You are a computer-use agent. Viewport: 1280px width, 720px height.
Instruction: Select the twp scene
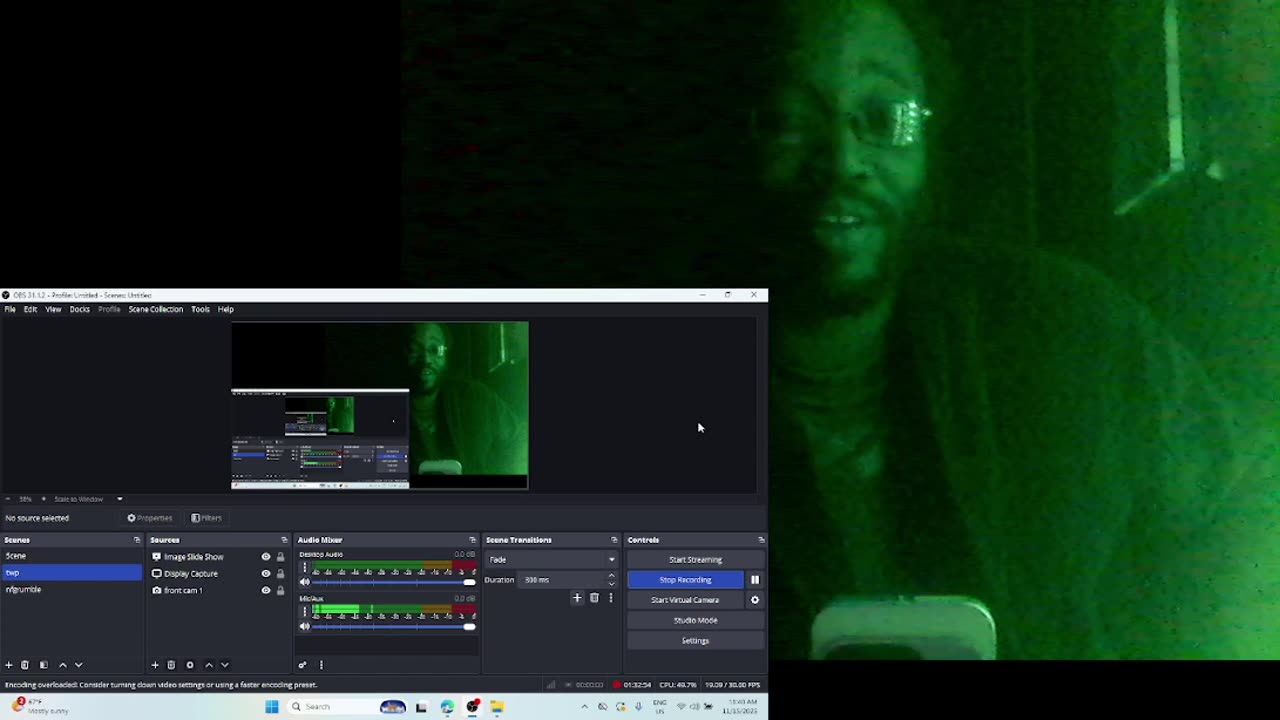click(72, 573)
